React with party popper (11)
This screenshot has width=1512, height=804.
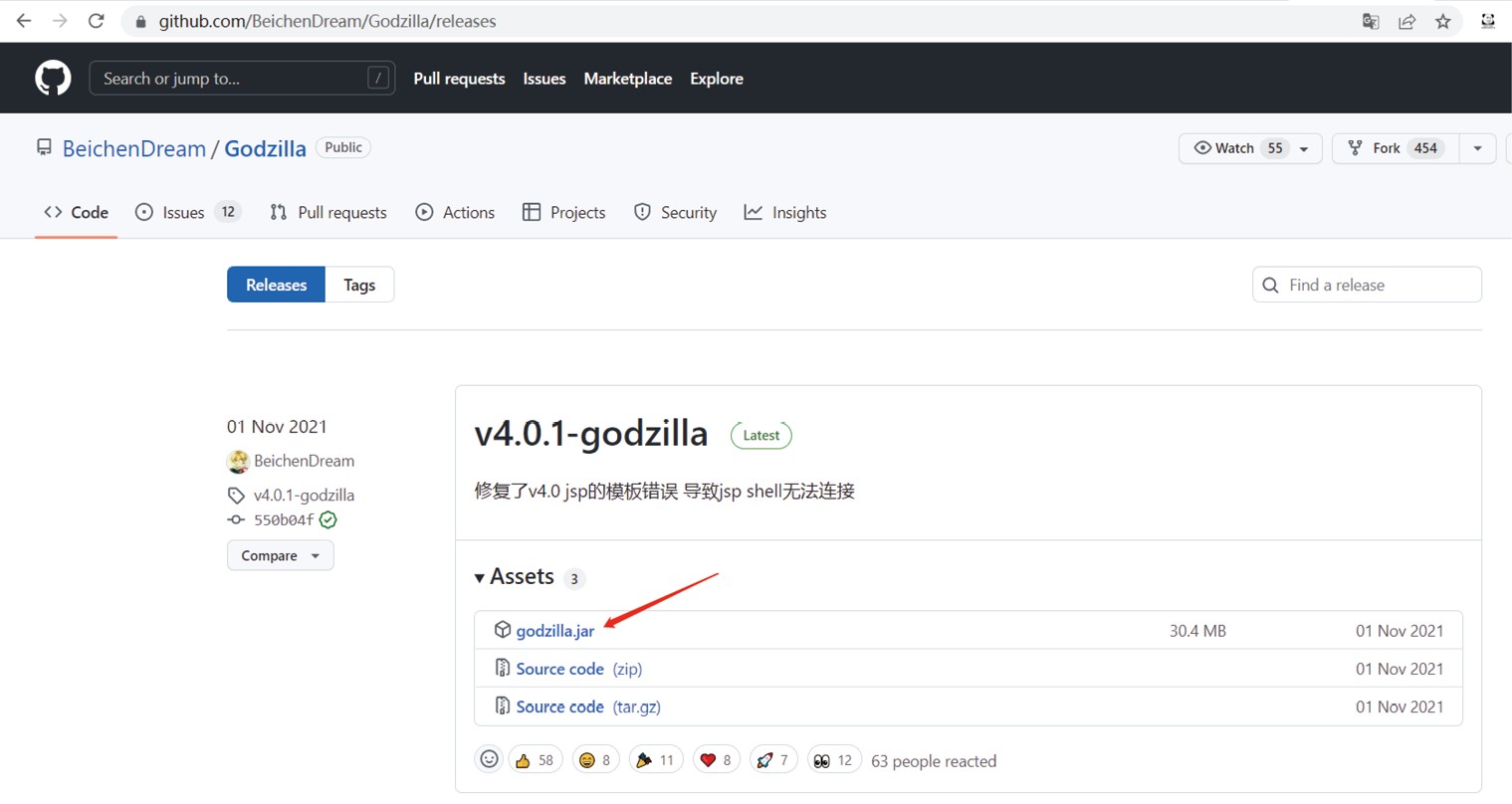pos(656,759)
